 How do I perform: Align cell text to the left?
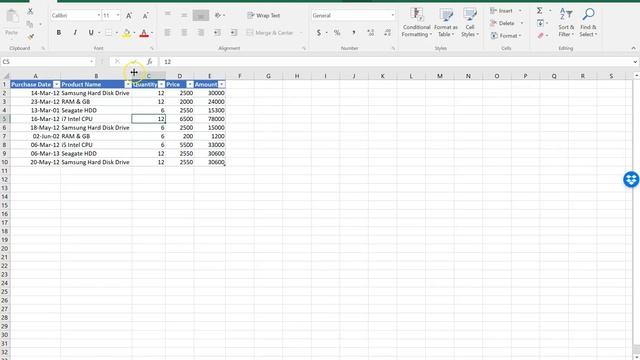click(x=167, y=33)
